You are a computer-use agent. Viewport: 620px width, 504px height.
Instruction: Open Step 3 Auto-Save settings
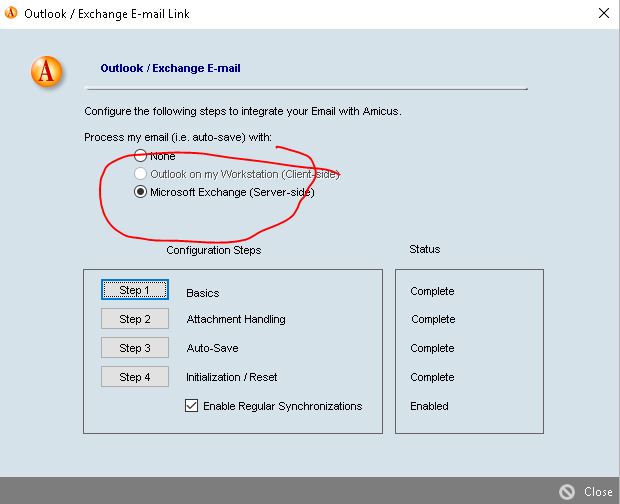pyautogui.click(x=135, y=347)
